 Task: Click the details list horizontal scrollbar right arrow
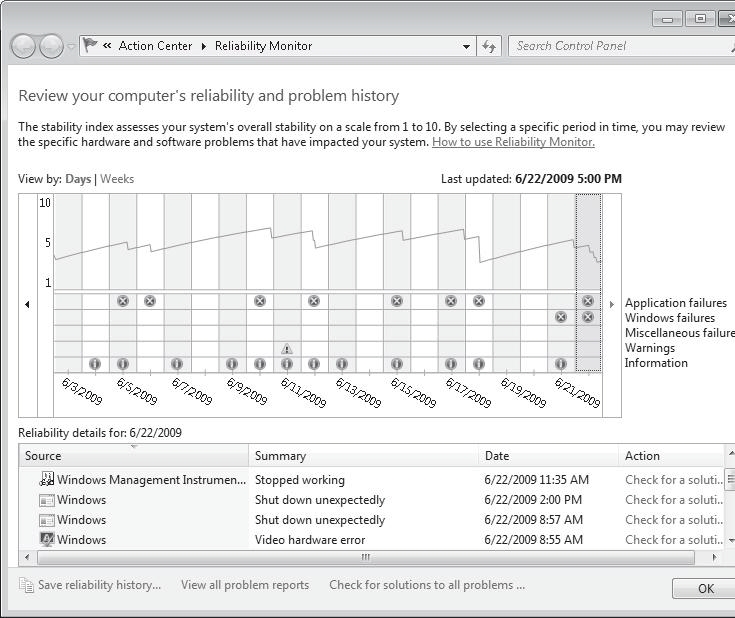coord(714,558)
